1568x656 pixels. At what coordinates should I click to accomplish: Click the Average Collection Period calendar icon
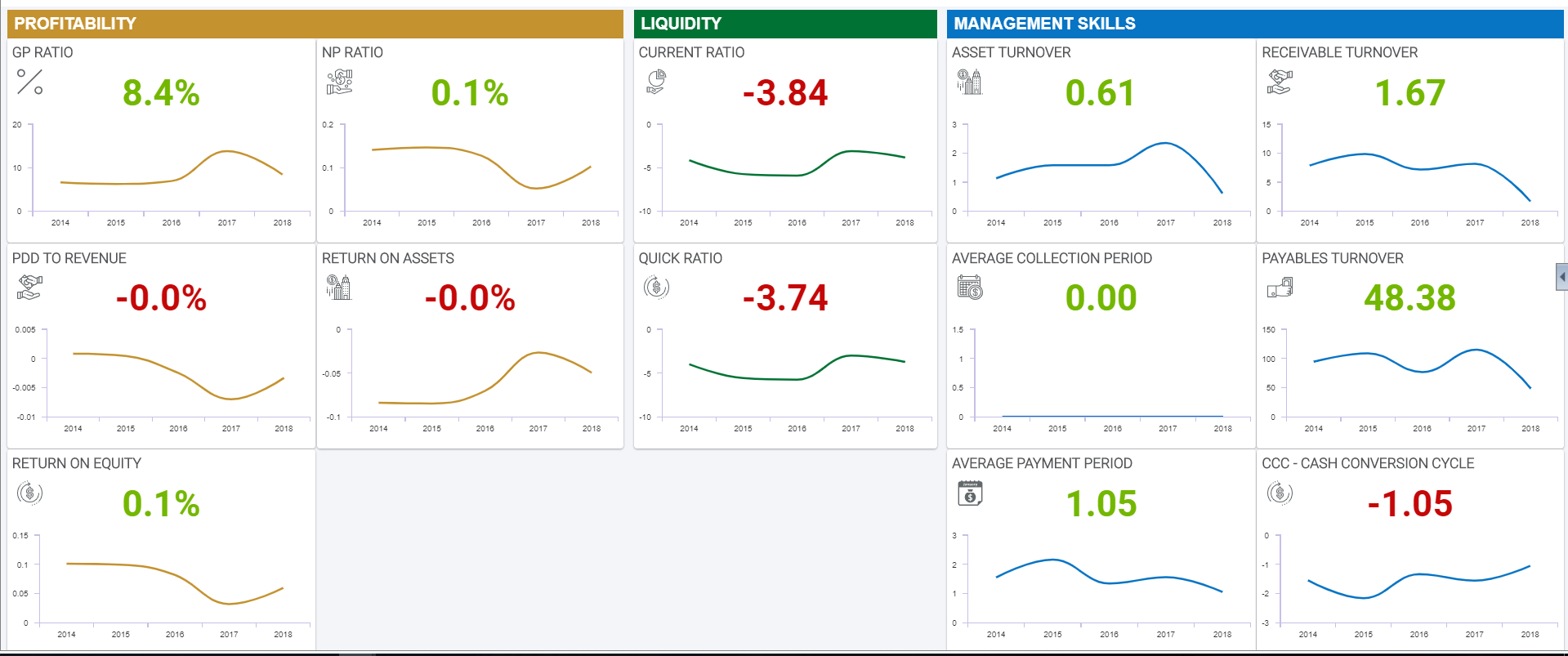tap(970, 288)
